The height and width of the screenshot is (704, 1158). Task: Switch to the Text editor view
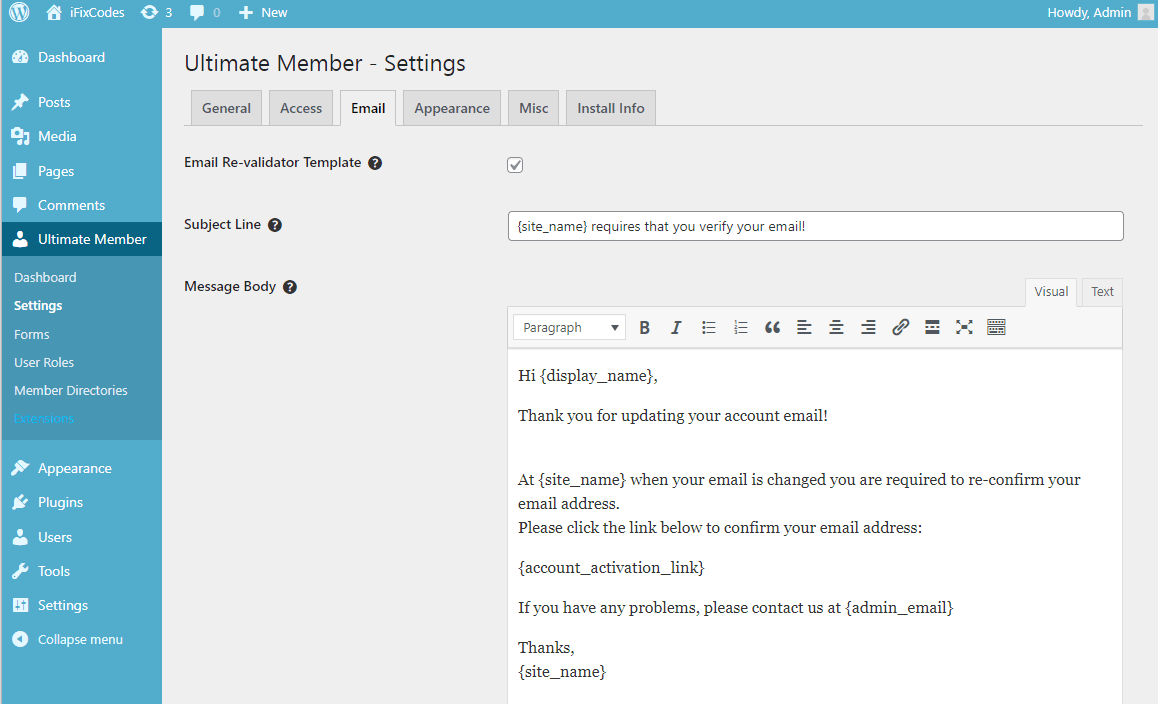[x=1101, y=291]
